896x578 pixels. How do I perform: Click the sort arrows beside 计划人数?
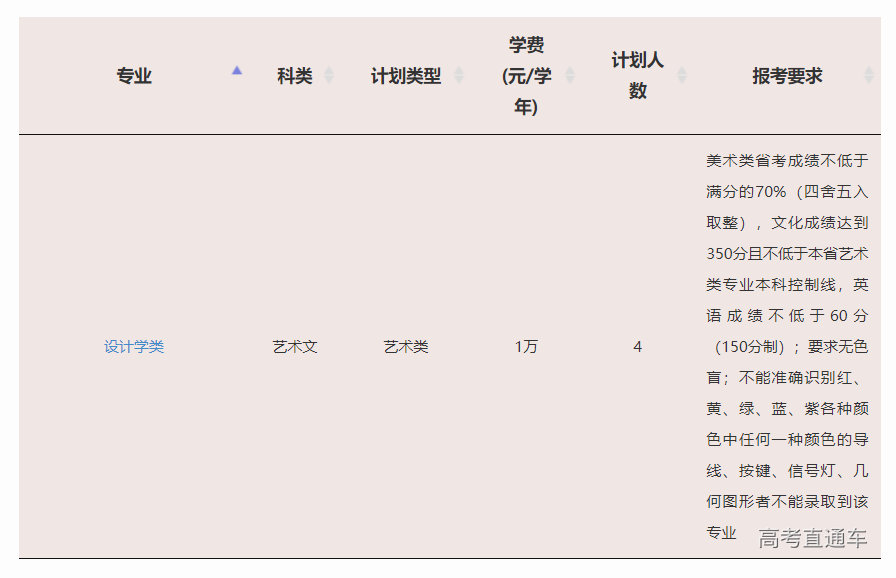(682, 76)
